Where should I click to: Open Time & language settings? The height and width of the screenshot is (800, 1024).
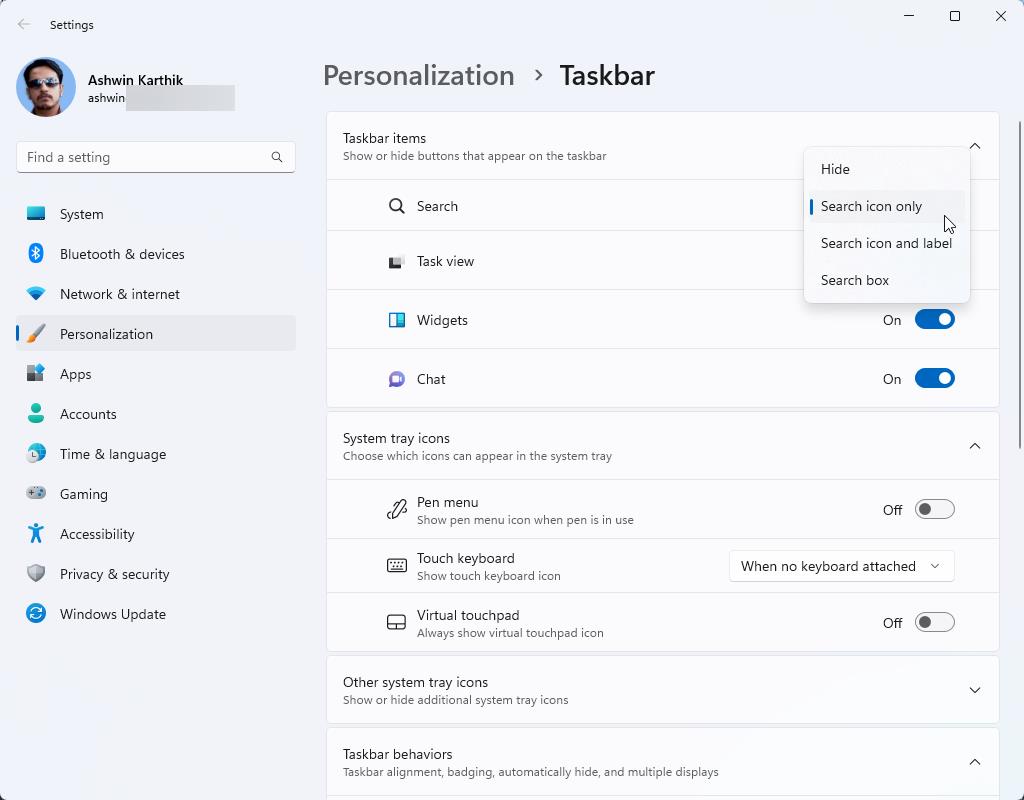[155, 454]
